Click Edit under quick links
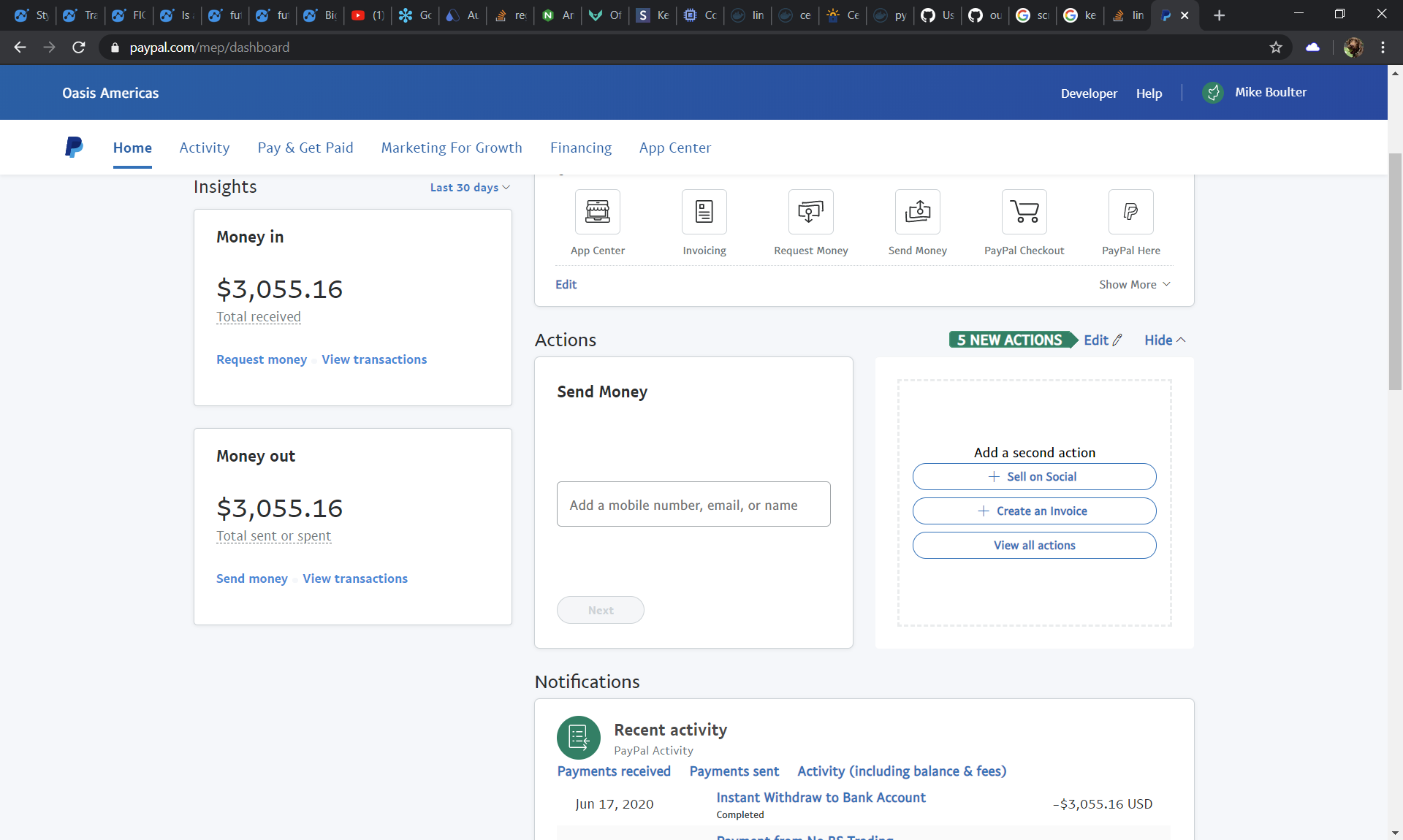The height and width of the screenshot is (840, 1403). click(566, 285)
